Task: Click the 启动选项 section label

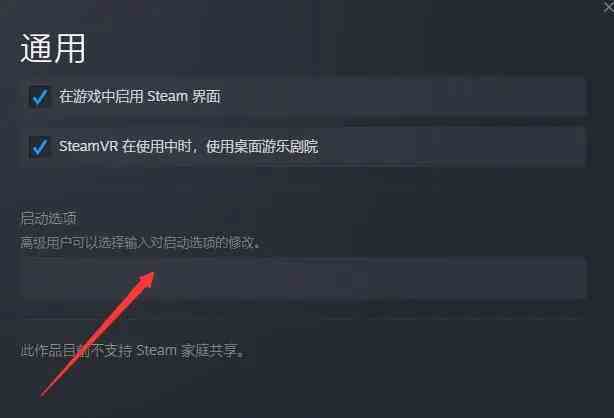Action: coord(49,218)
